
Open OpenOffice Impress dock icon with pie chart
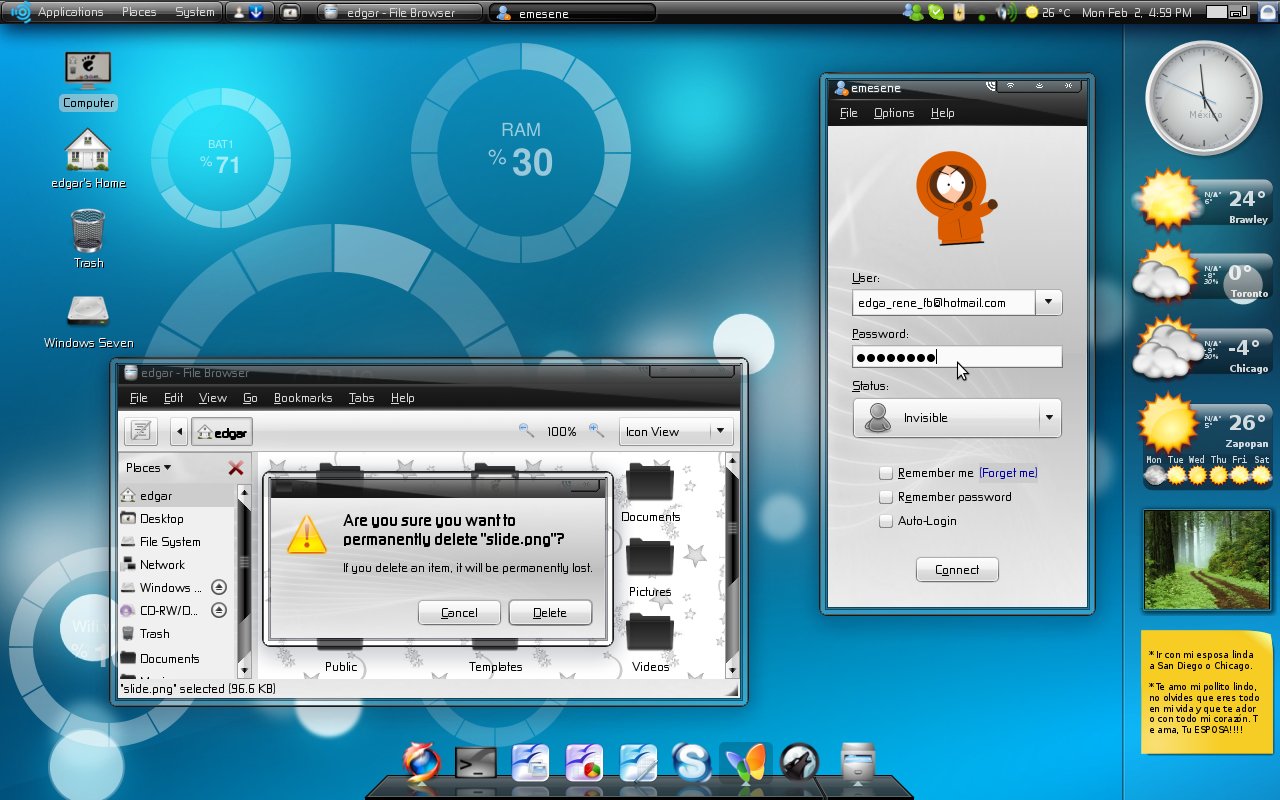[x=583, y=763]
